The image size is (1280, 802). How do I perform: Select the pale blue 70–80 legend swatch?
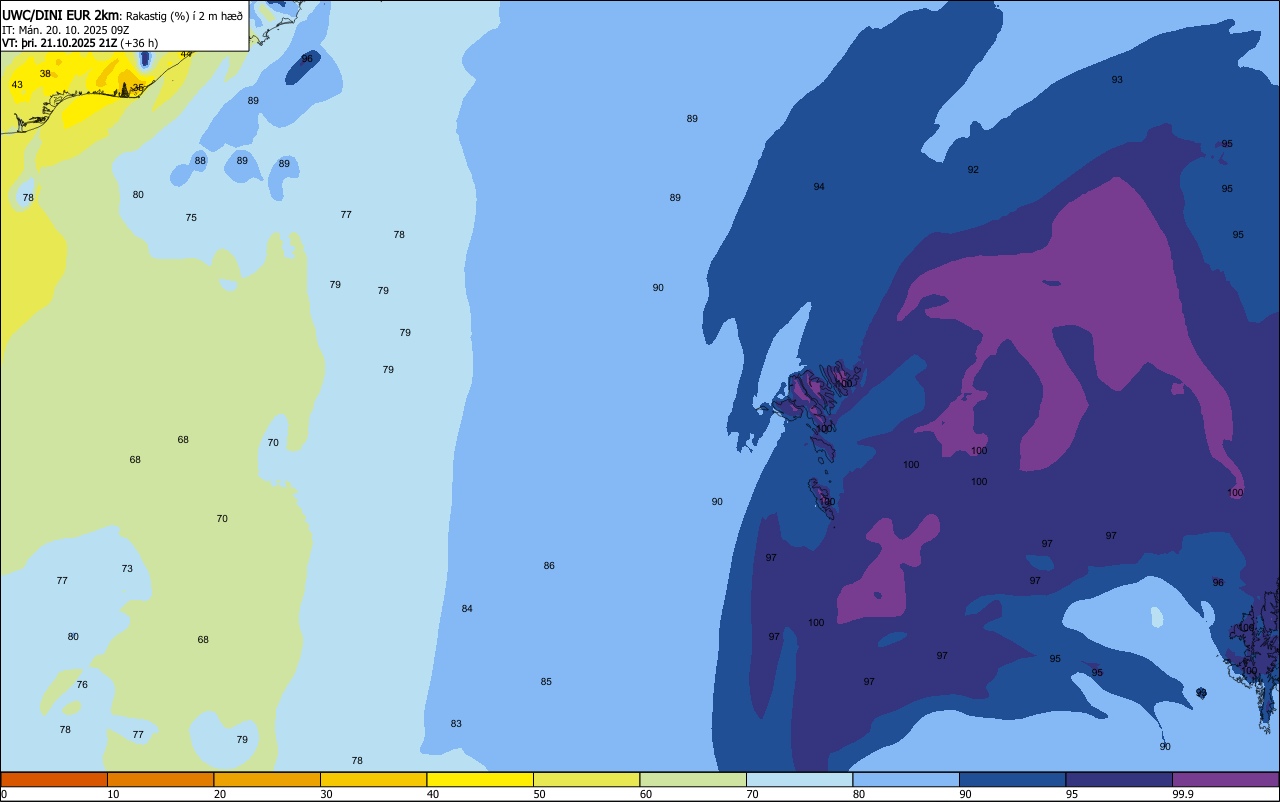tap(799, 779)
